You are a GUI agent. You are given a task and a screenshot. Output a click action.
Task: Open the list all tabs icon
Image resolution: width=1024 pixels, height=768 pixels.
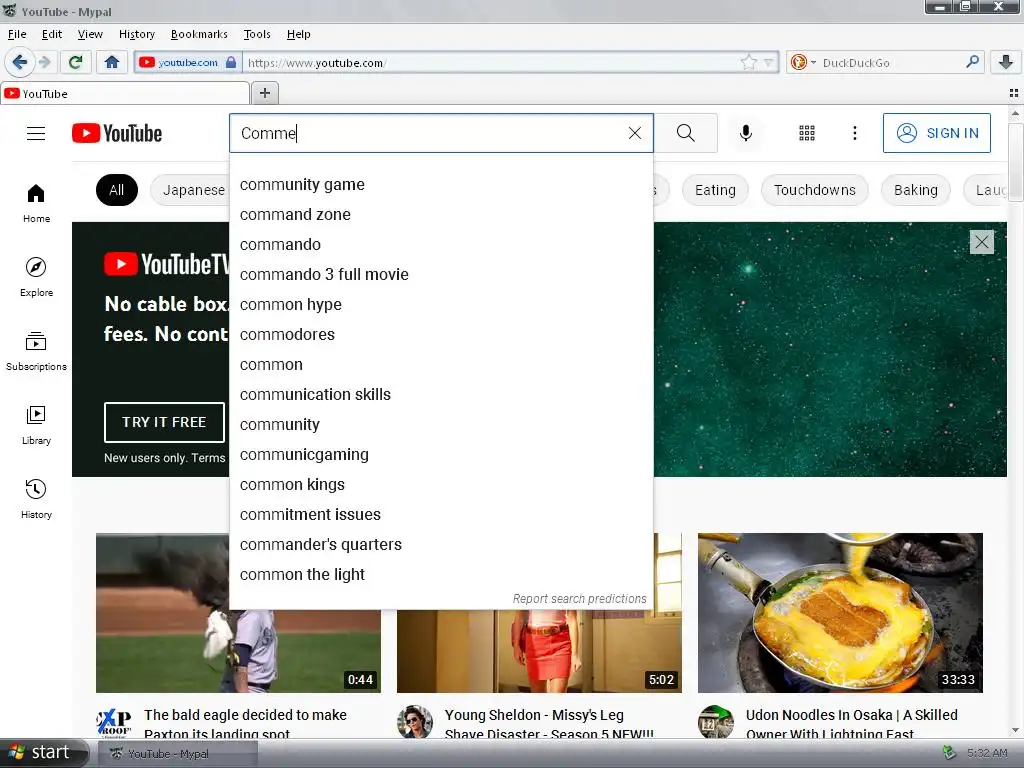pyautogui.click(x=1014, y=93)
